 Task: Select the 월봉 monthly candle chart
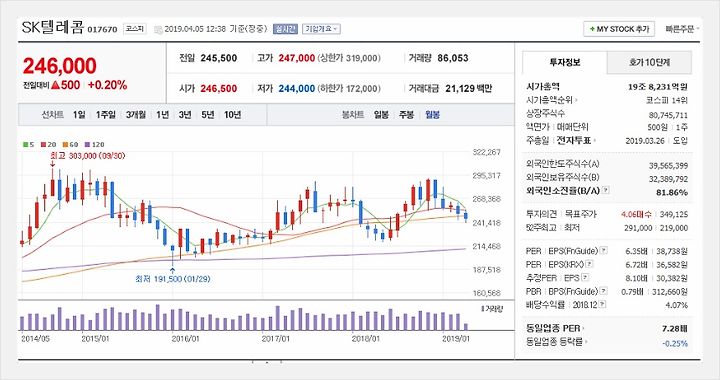432,115
